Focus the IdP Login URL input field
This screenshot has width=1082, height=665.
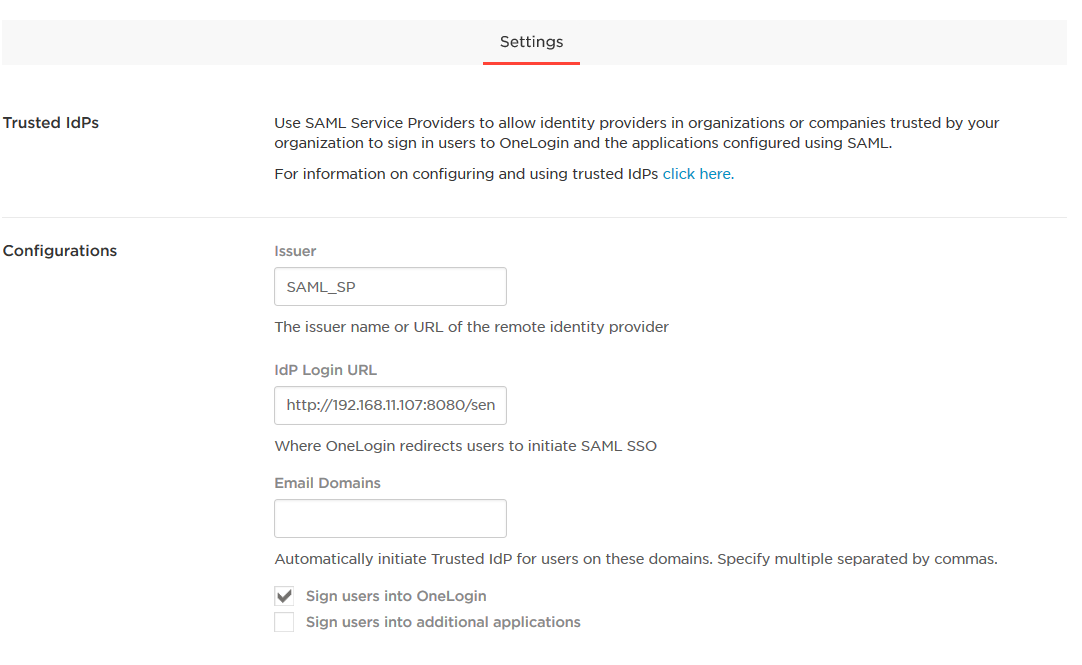[390, 406]
